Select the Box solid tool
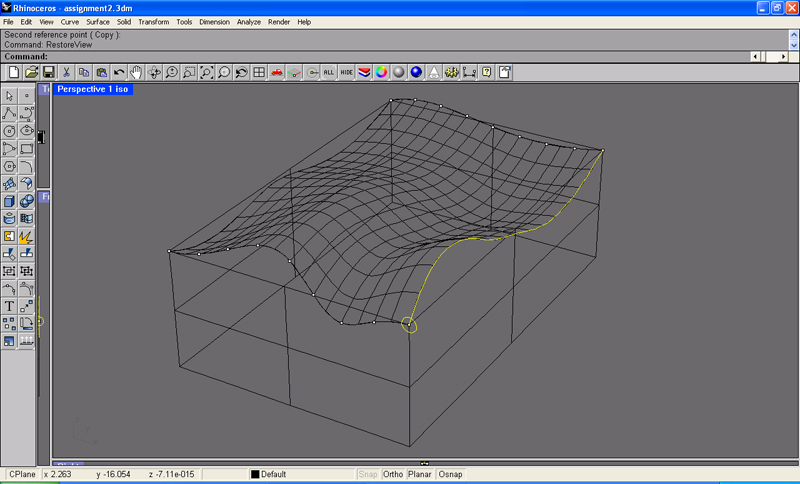The height and width of the screenshot is (484, 800). point(9,201)
